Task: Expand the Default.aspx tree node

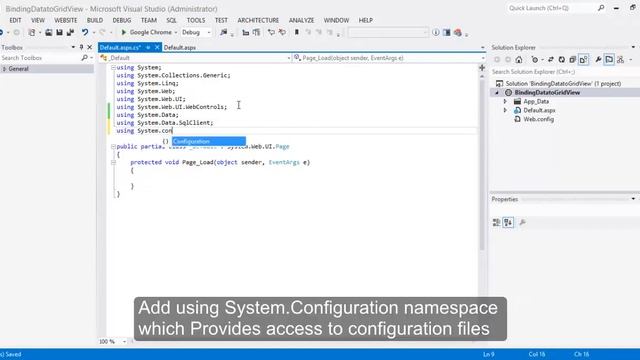Action: click(505, 110)
